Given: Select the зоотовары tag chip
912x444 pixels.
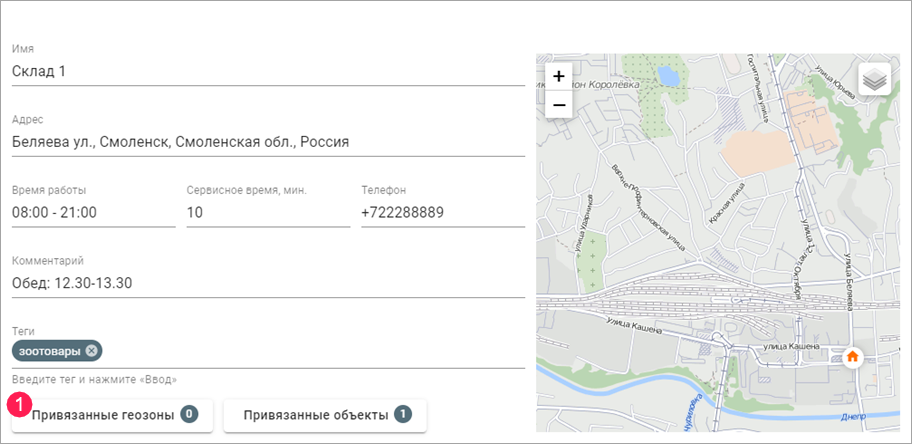Looking at the screenshot, I should point(50,351).
